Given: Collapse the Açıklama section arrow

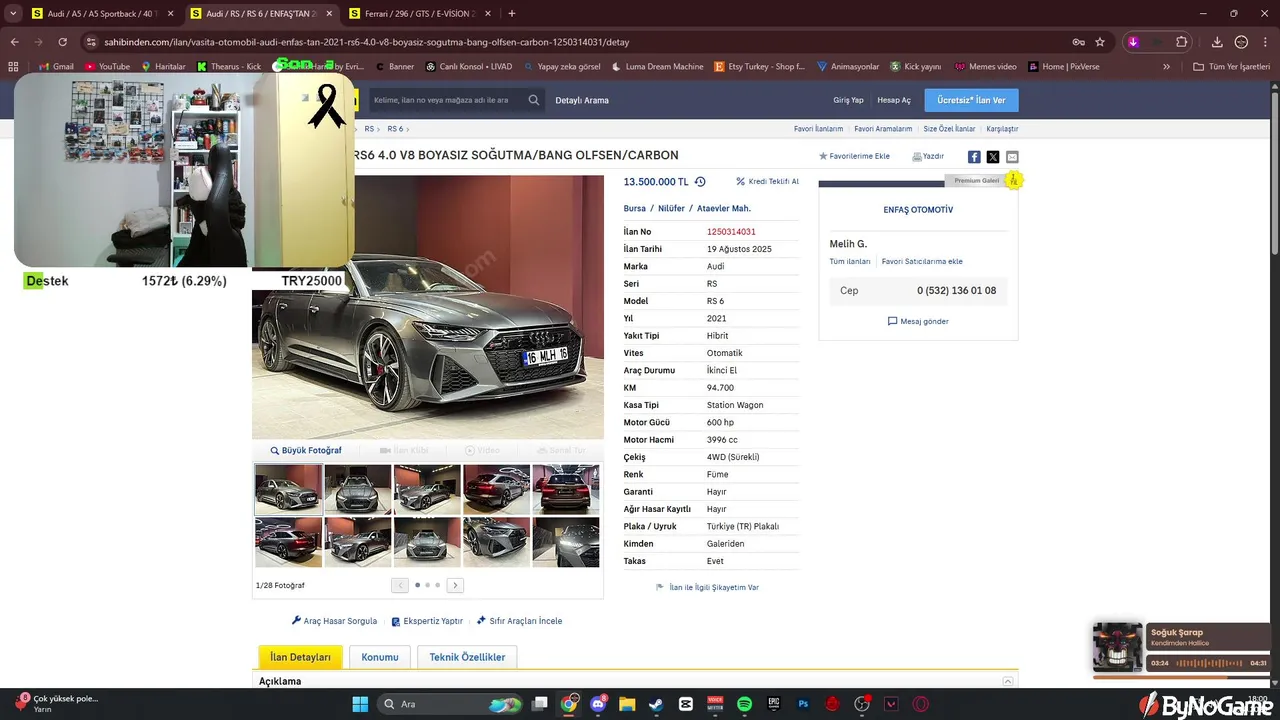Looking at the screenshot, I should tap(1008, 681).
